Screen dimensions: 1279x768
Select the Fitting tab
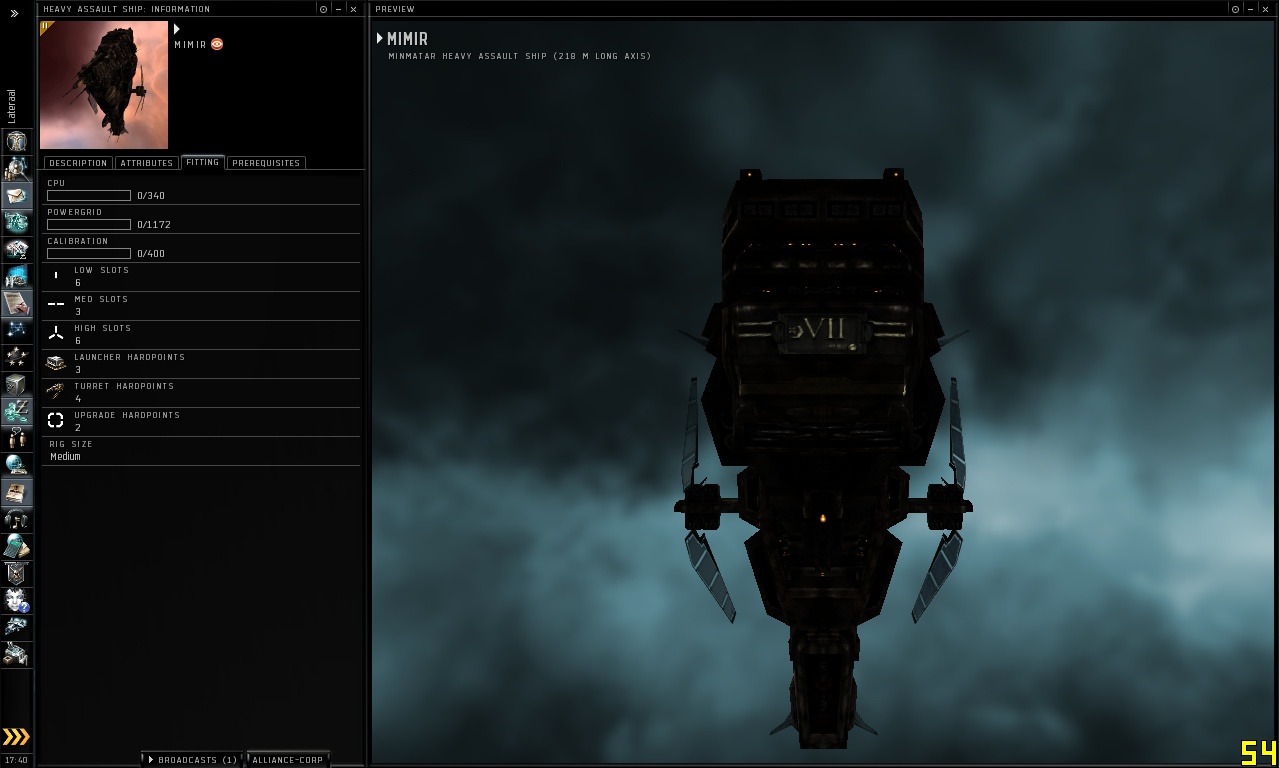pos(203,162)
